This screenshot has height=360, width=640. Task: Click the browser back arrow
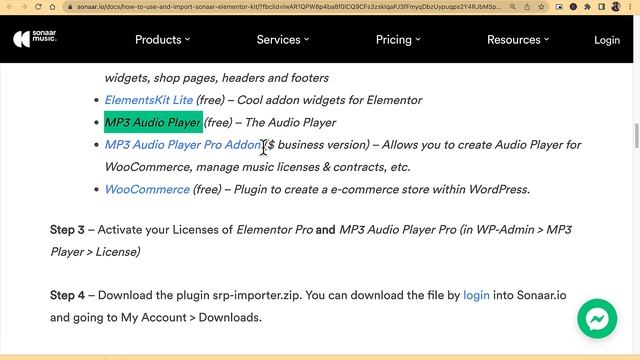pyautogui.click(x=10, y=7)
